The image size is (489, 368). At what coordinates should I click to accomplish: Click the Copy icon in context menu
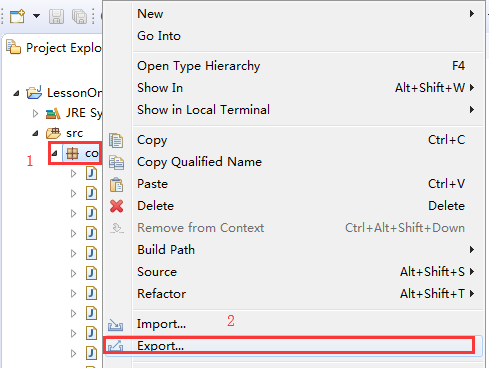click(116, 140)
